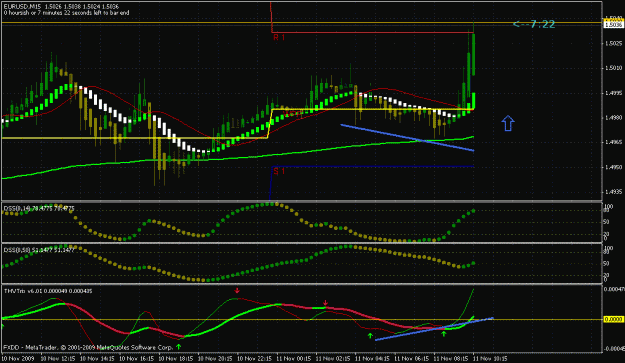Click the 1.4950 price axis label
Image resolution: width=625 pixels, height=363 pixels.
pos(613,167)
